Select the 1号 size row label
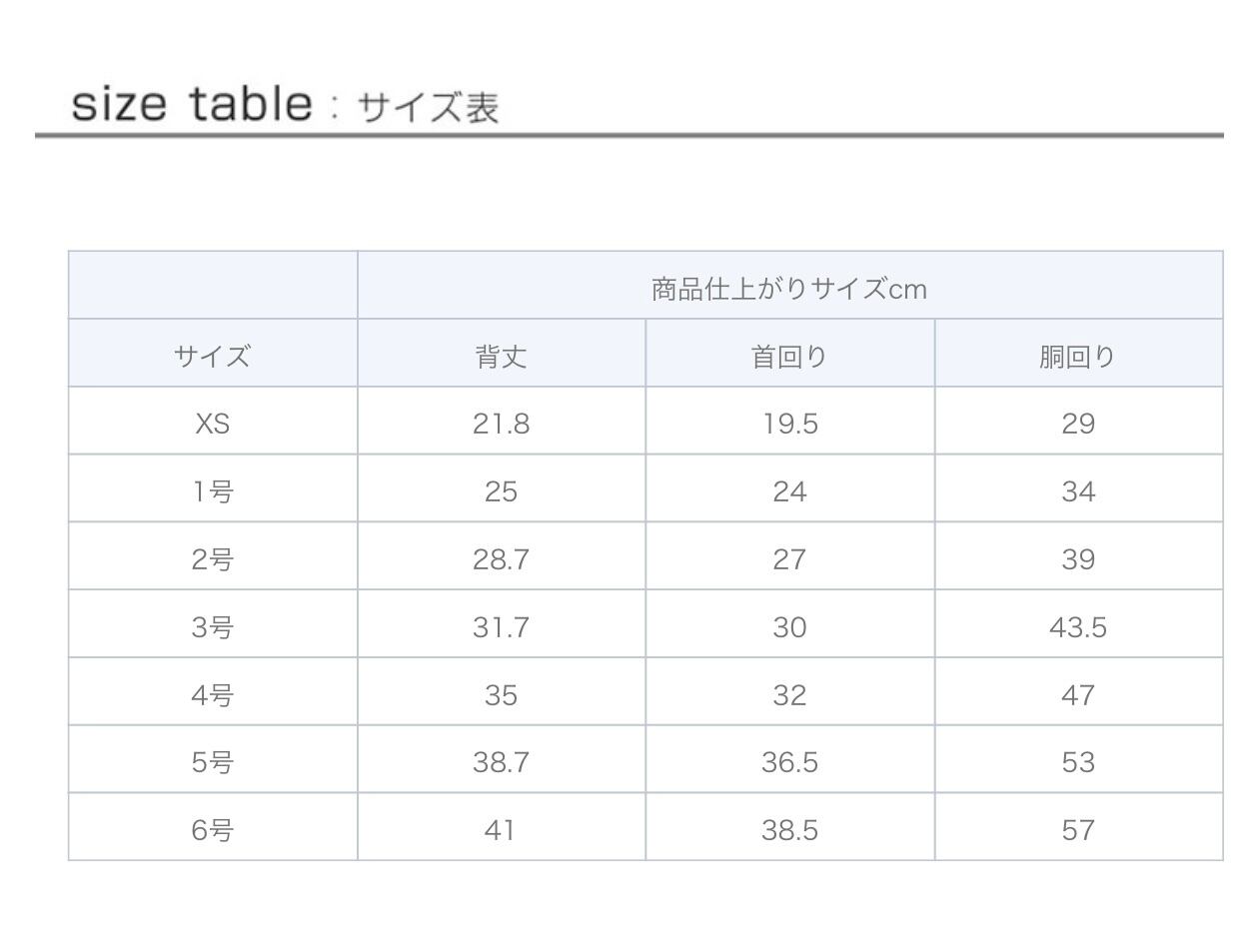 pyautogui.click(x=212, y=491)
